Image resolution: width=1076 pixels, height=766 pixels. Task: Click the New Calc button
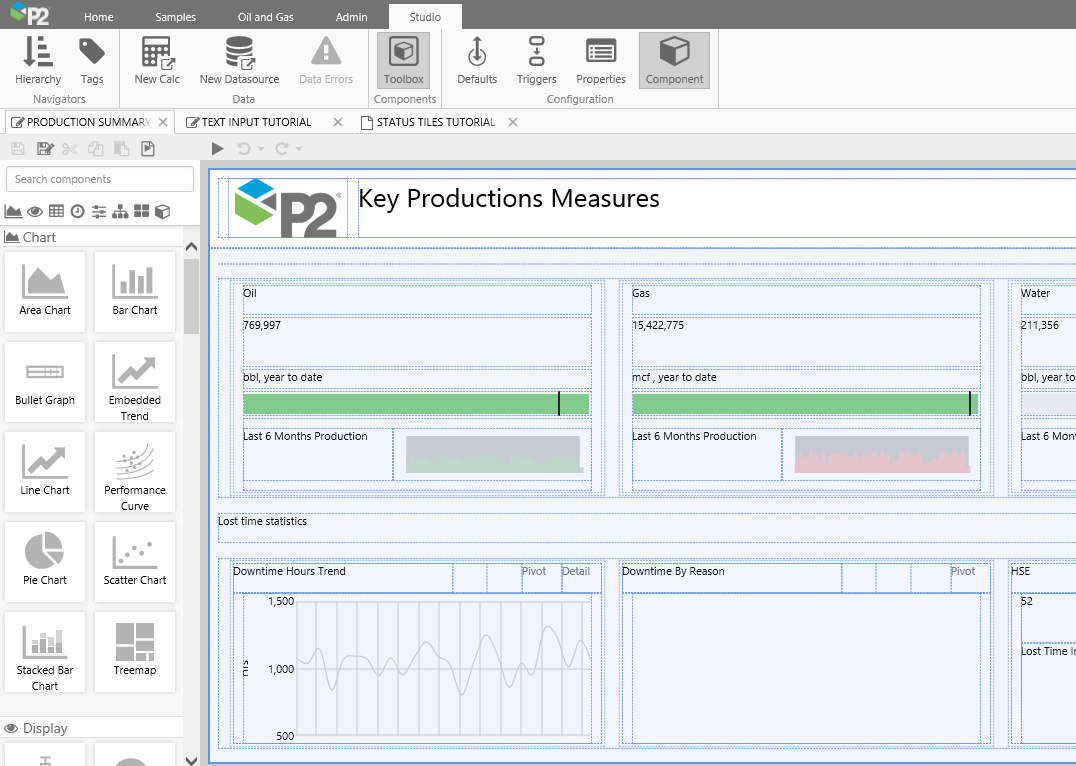(157, 60)
